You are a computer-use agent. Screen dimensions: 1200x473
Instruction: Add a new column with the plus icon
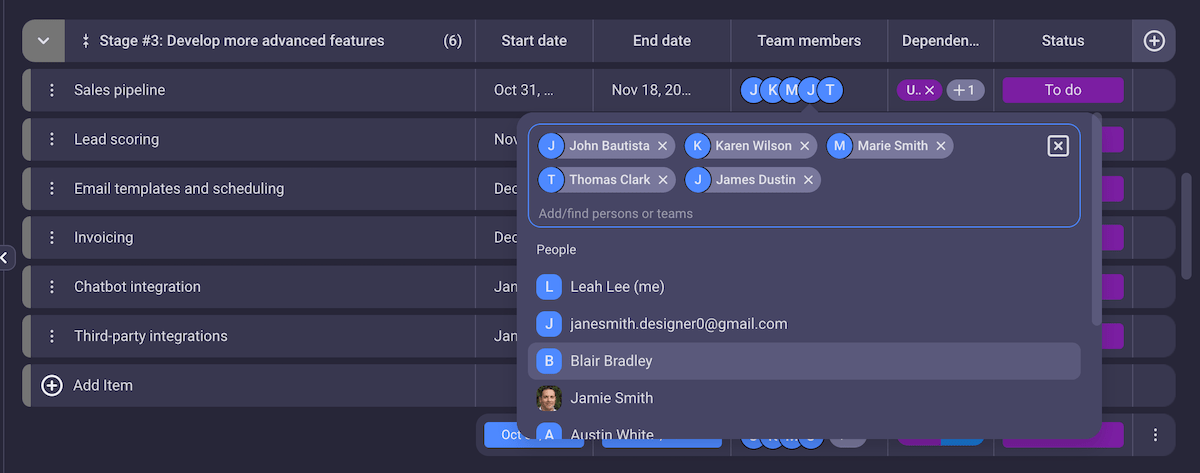click(1154, 41)
